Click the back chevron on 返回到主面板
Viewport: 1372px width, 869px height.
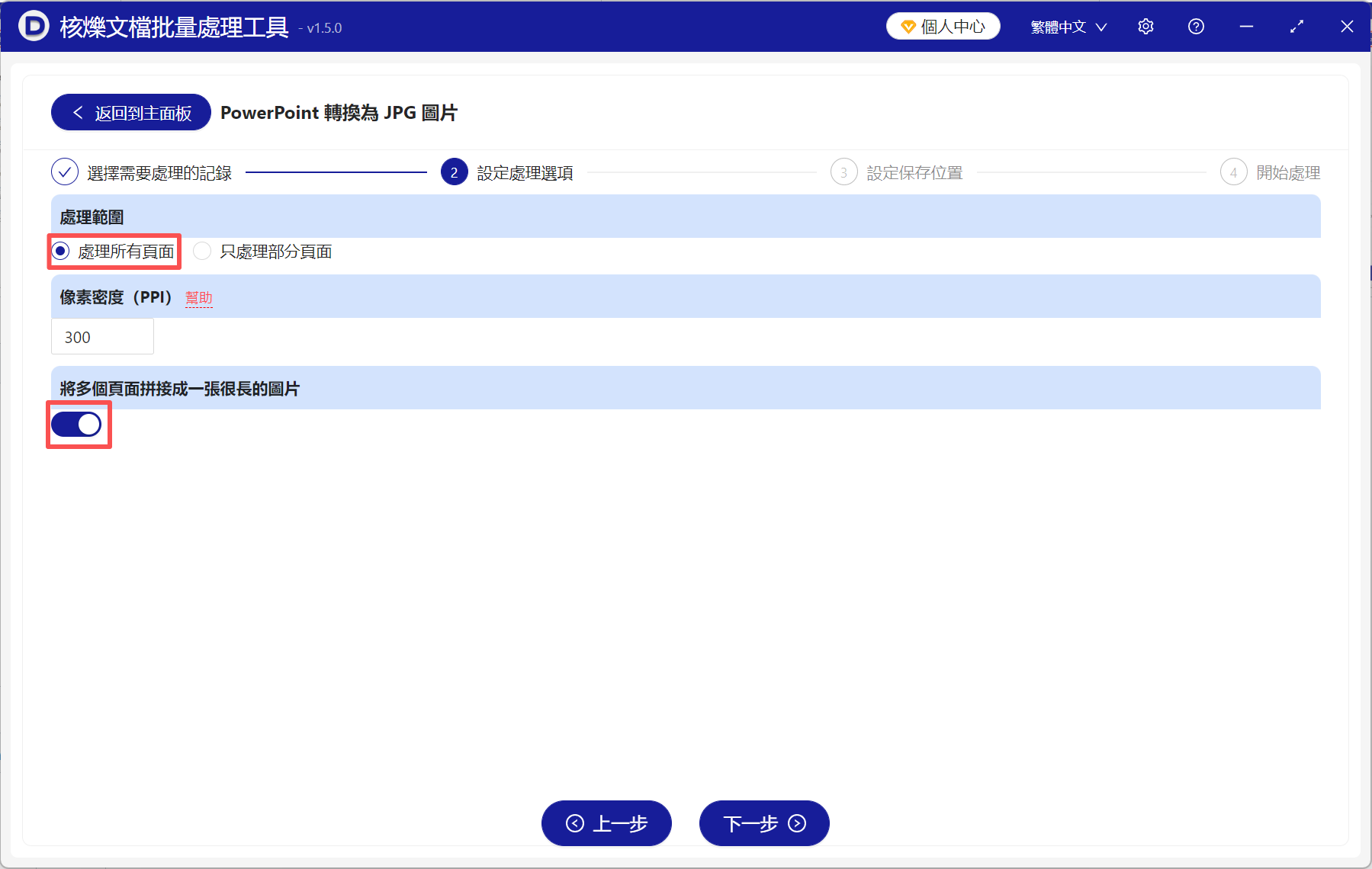pos(79,112)
